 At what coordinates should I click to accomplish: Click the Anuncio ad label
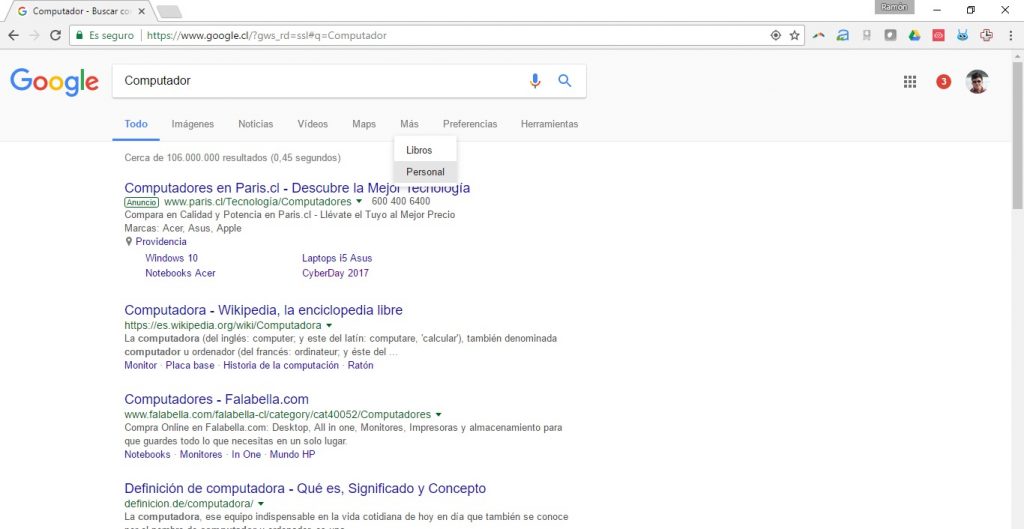click(x=142, y=202)
